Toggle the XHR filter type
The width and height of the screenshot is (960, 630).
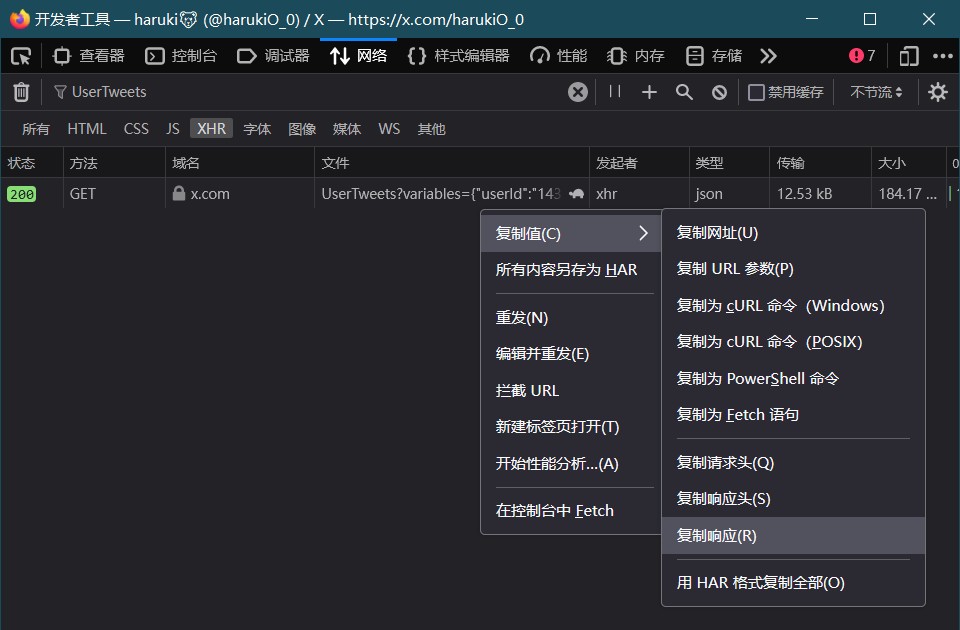click(211, 129)
